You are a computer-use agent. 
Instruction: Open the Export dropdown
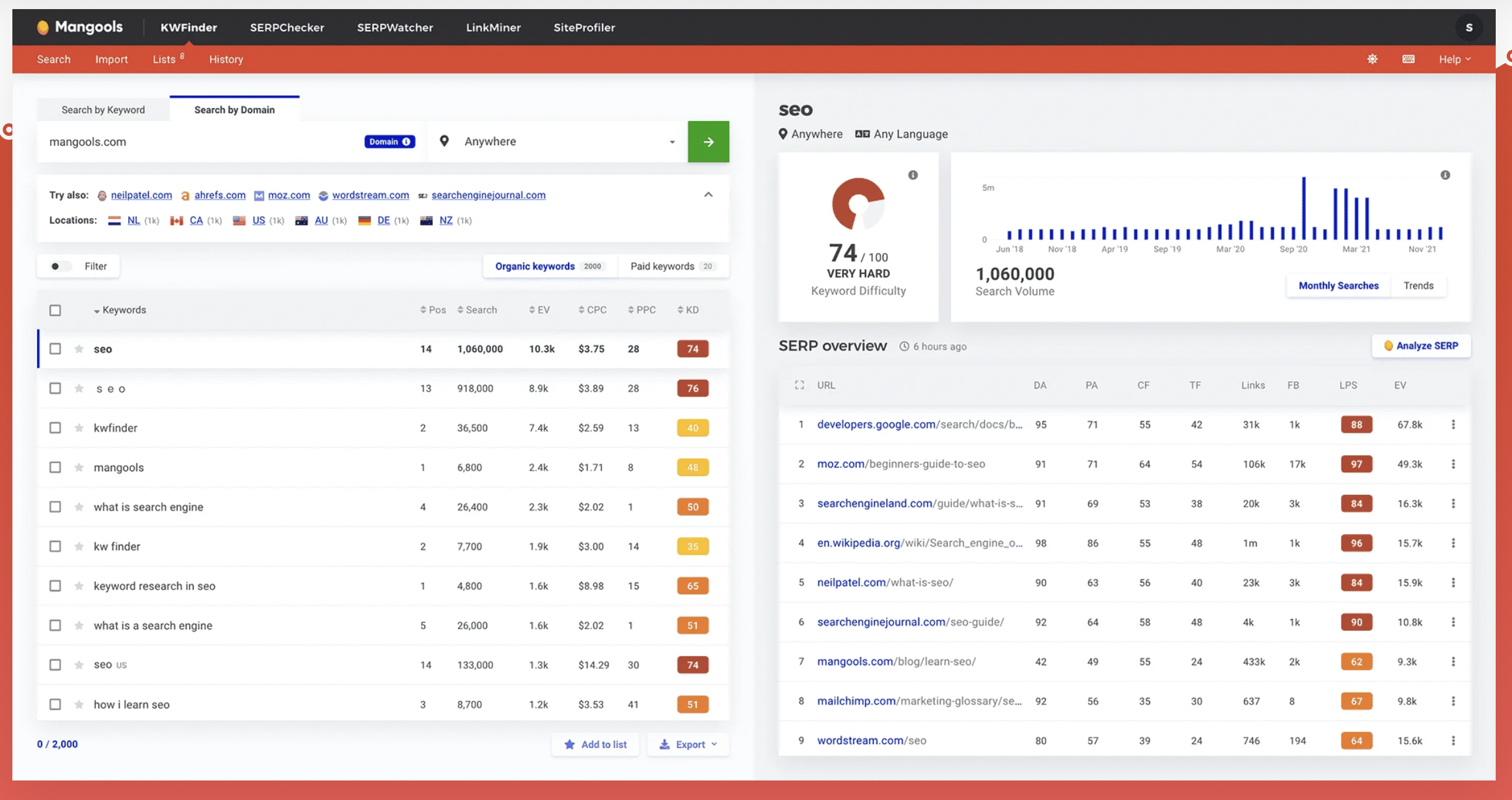(x=688, y=744)
